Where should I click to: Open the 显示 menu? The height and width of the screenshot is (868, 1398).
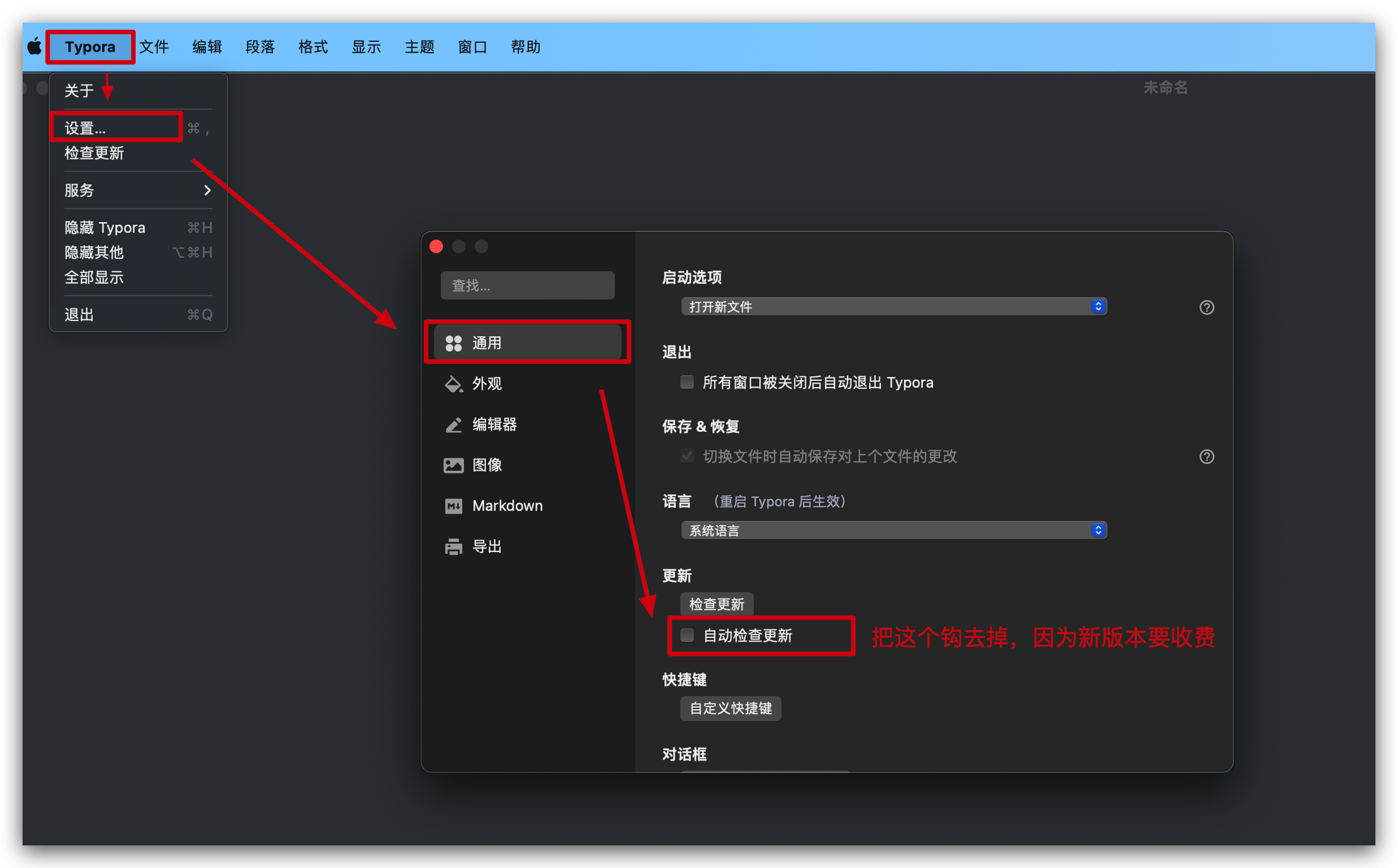pos(366,46)
